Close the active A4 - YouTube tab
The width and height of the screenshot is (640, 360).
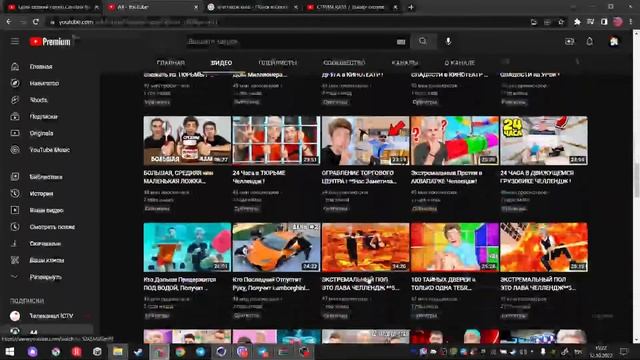(x=196, y=7)
